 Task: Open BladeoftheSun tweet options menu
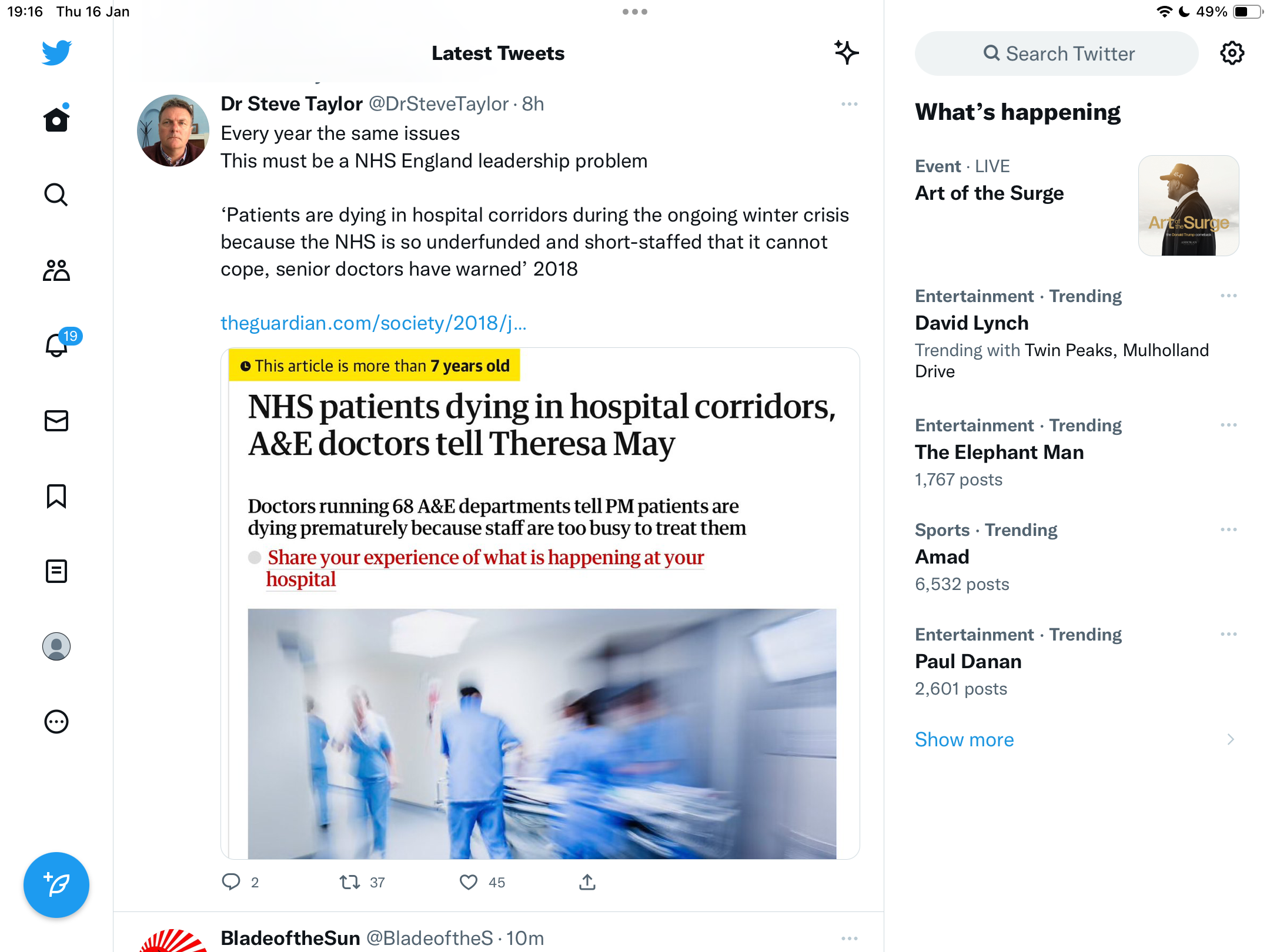[849, 938]
